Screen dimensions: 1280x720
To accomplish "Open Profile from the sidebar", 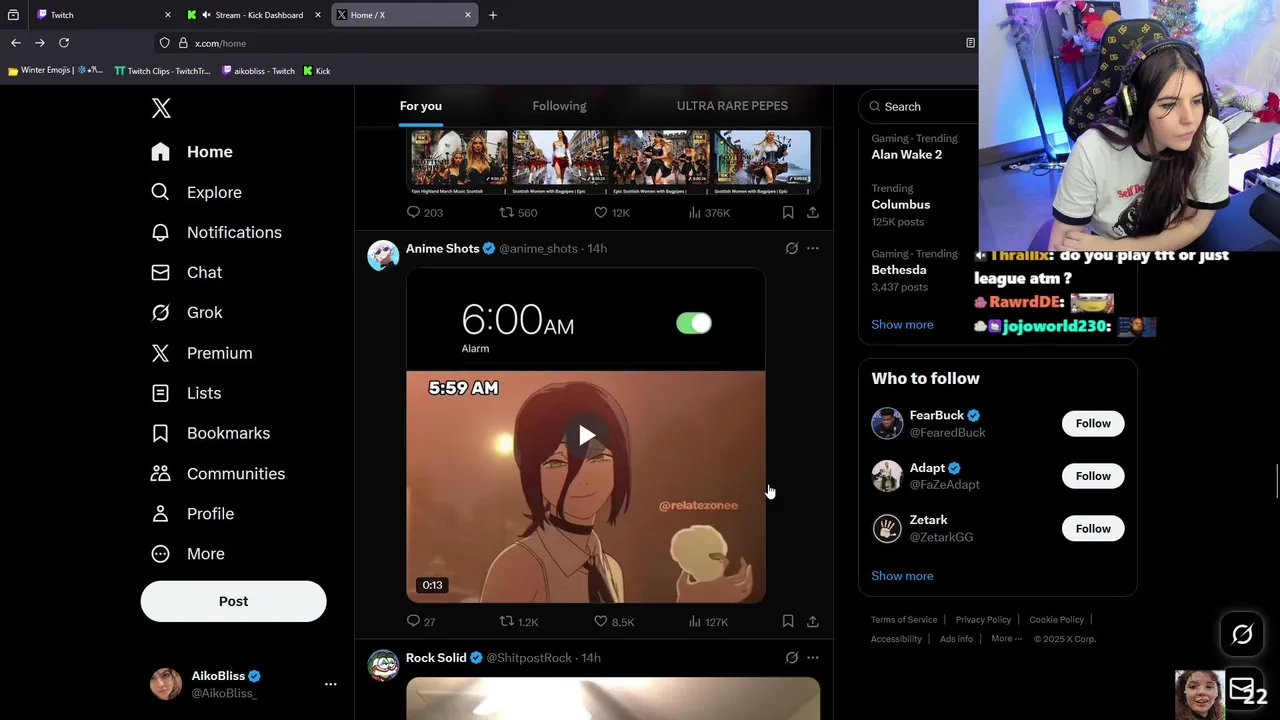I will point(192,513).
